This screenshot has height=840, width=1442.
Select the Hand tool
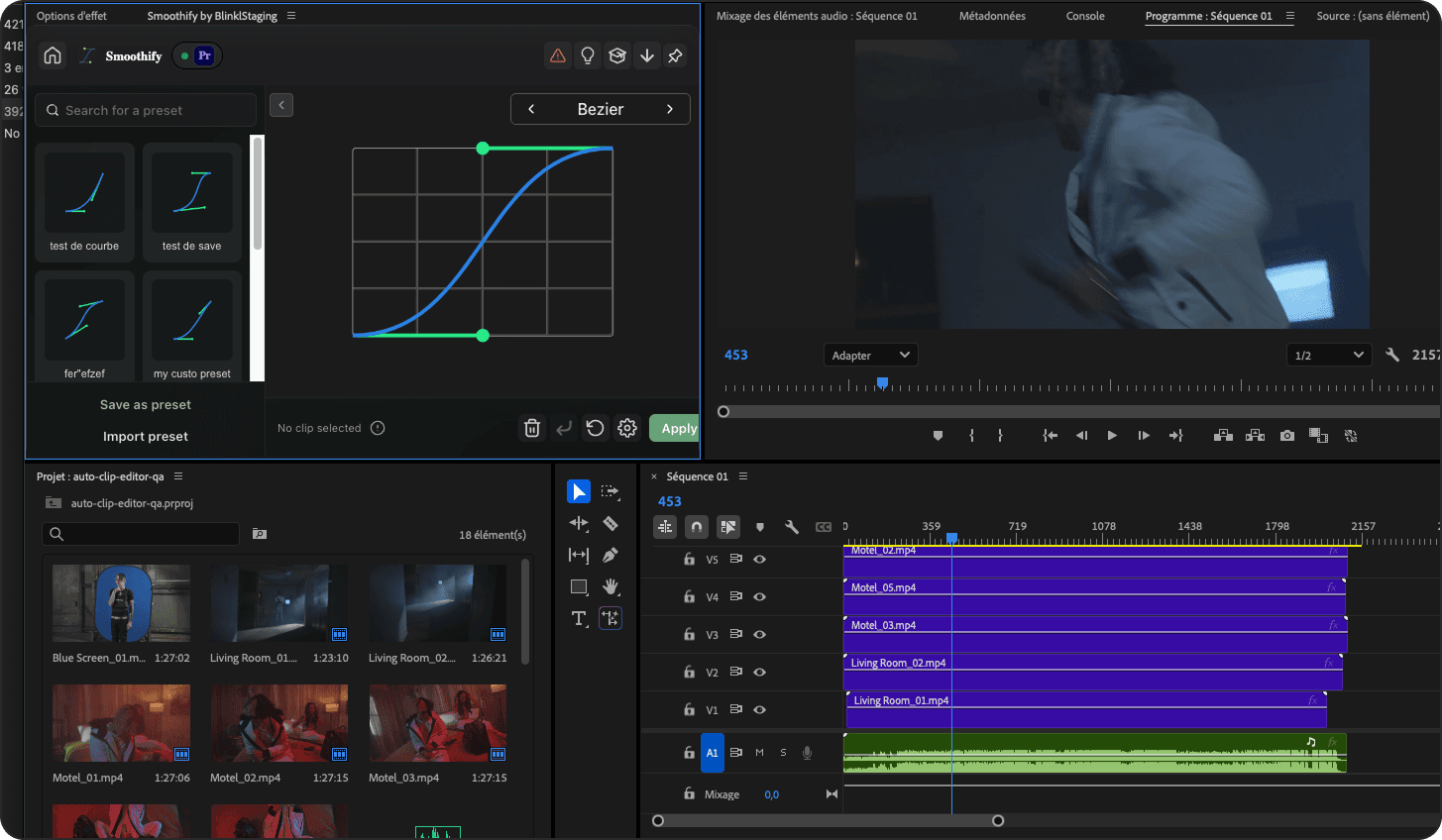coord(610,586)
